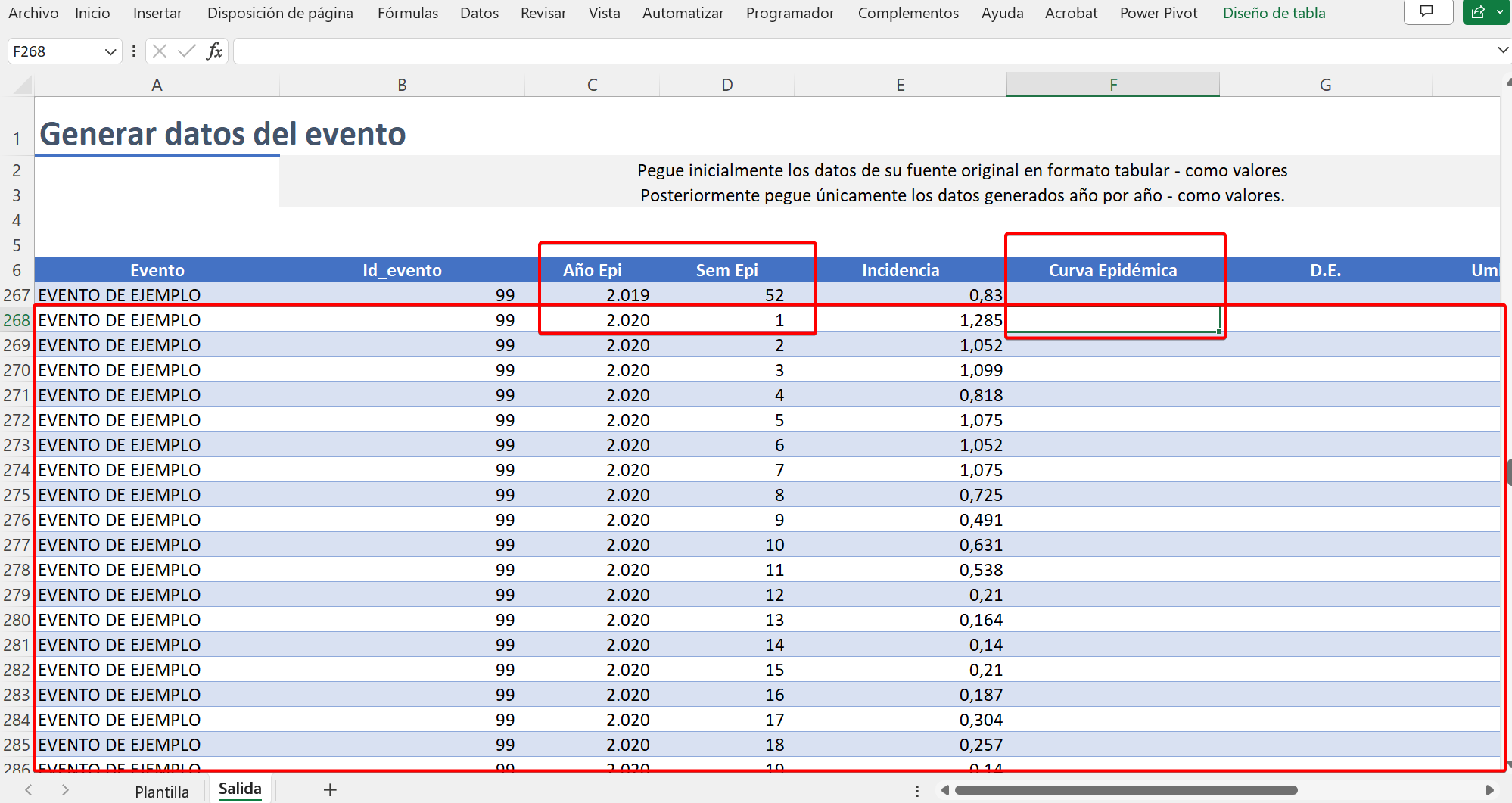Open the Automatizar tab
The height and width of the screenshot is (803, 1512).
[683, 13]
